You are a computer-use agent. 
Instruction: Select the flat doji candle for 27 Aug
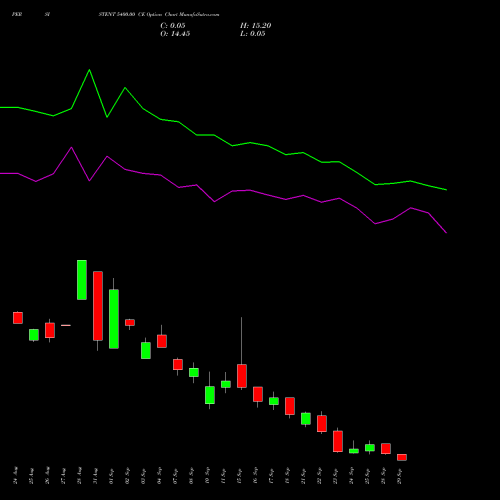[66, 325]
